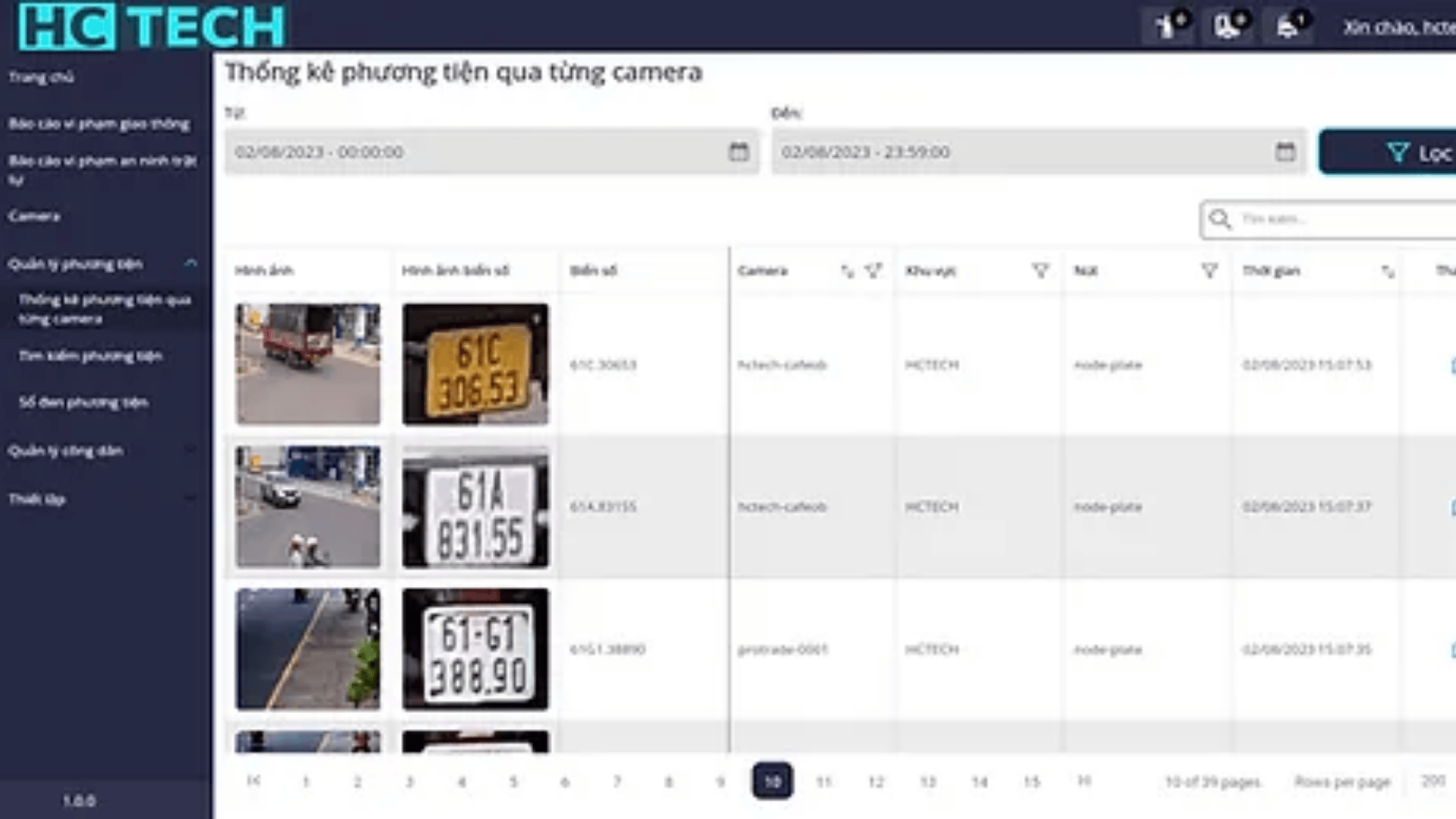Open the 61C 306.53 plate image
The image size is (1456, 819).
(x=475, y=364)
